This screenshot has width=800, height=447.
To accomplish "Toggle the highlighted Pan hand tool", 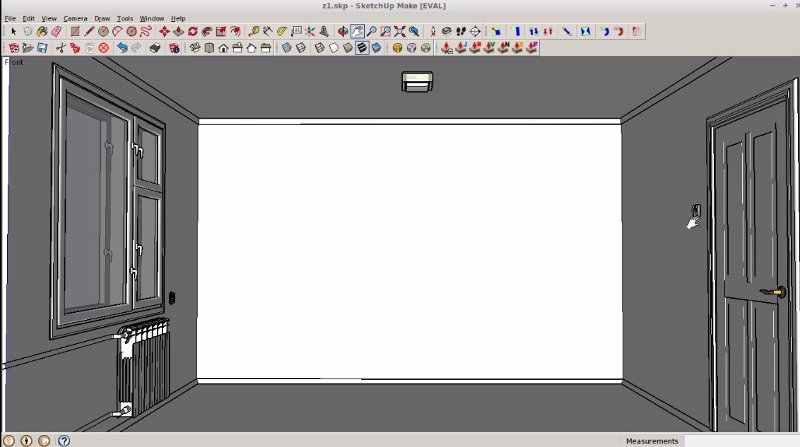I will tap(357, 32).
